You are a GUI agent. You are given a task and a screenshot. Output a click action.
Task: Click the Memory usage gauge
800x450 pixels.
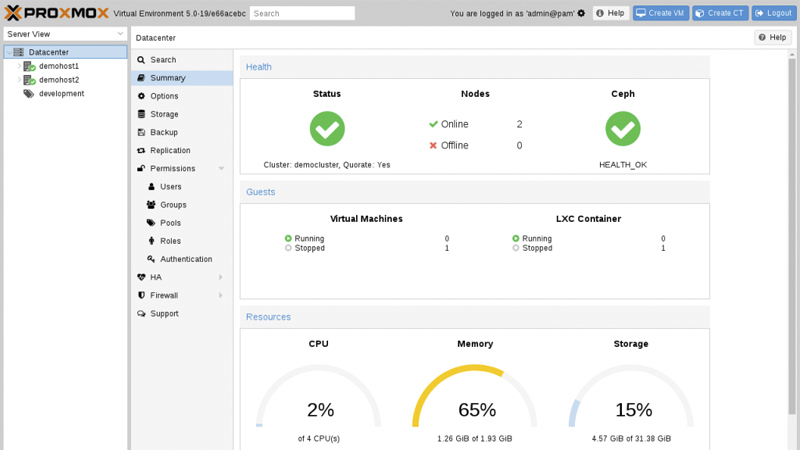click(475, 400)
